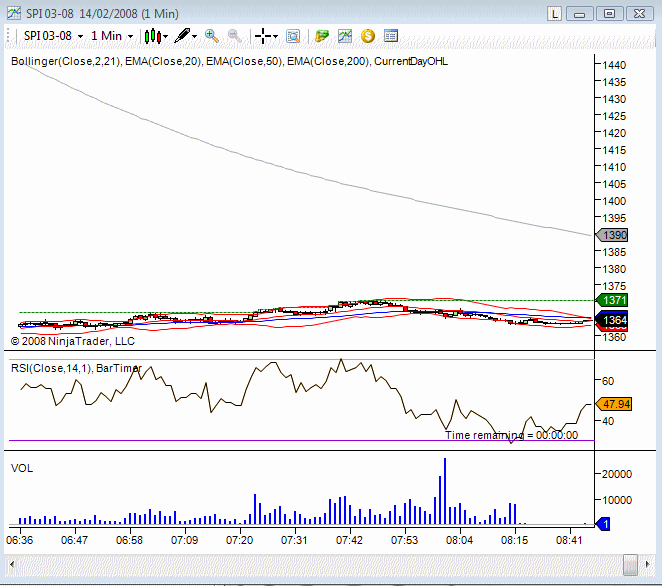The height and width of the screenshot is (586, 662).
Task: Click the L link button in title bar
Action: tap(554, 14)
